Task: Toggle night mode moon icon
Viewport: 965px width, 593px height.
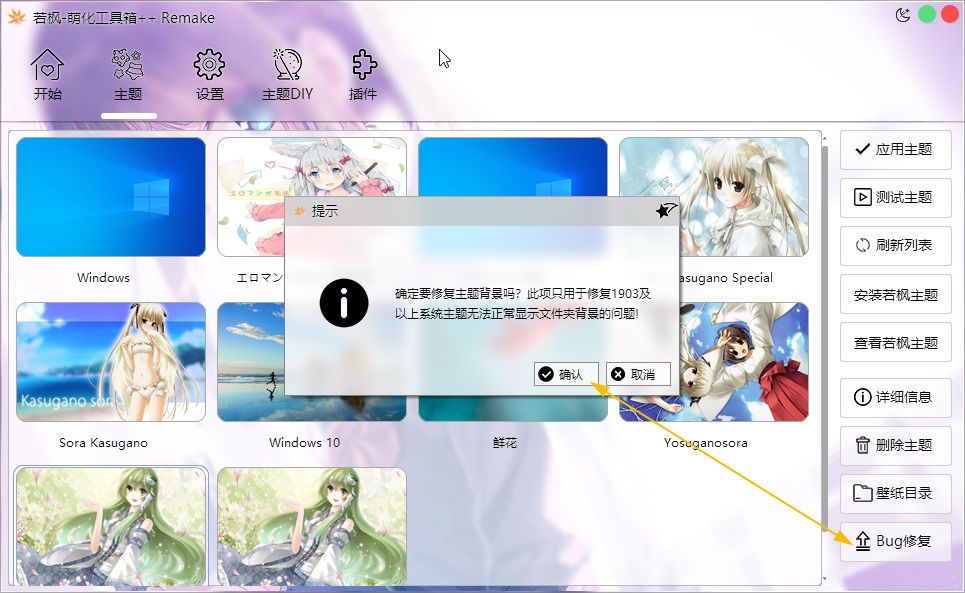Action: [x=903, y=15]
